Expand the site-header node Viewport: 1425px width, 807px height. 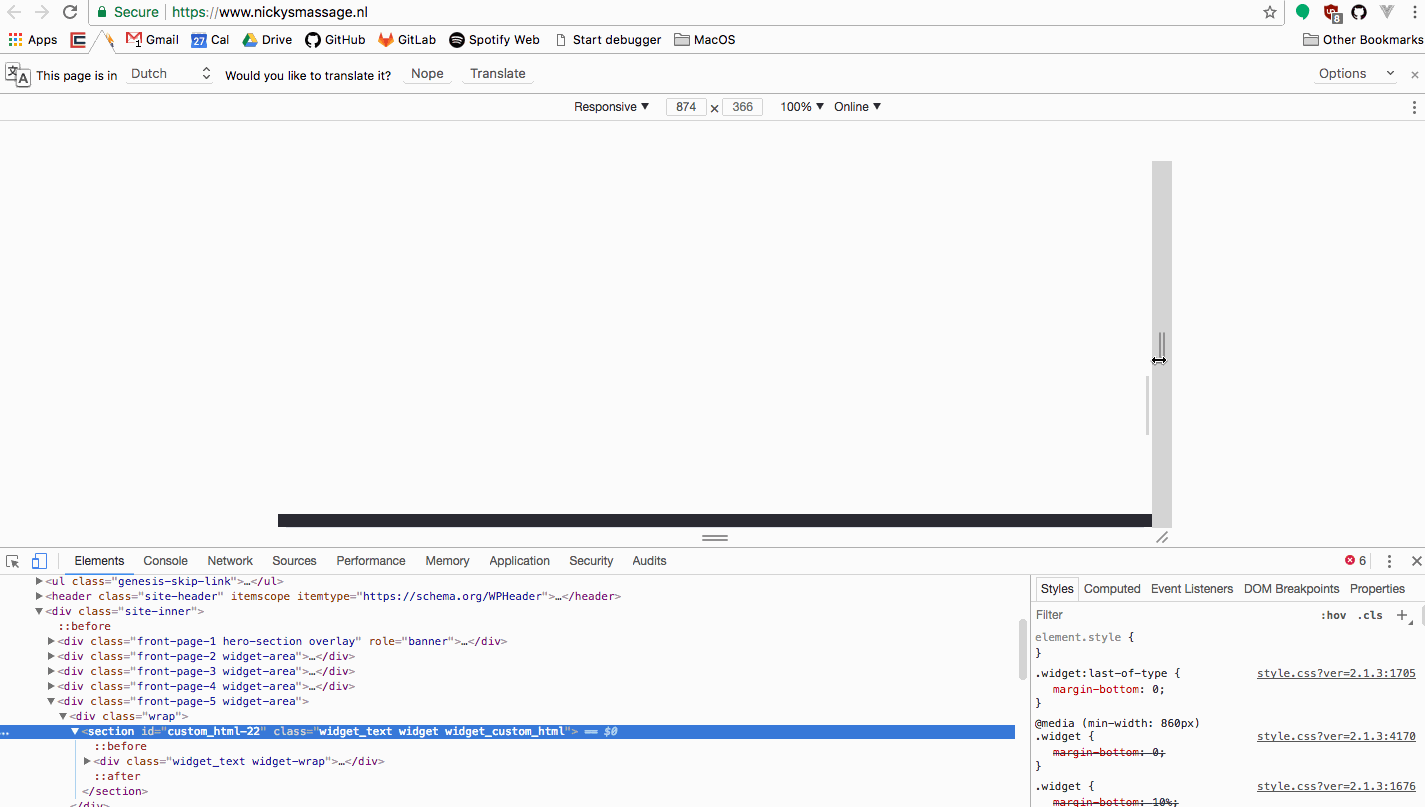39,596
